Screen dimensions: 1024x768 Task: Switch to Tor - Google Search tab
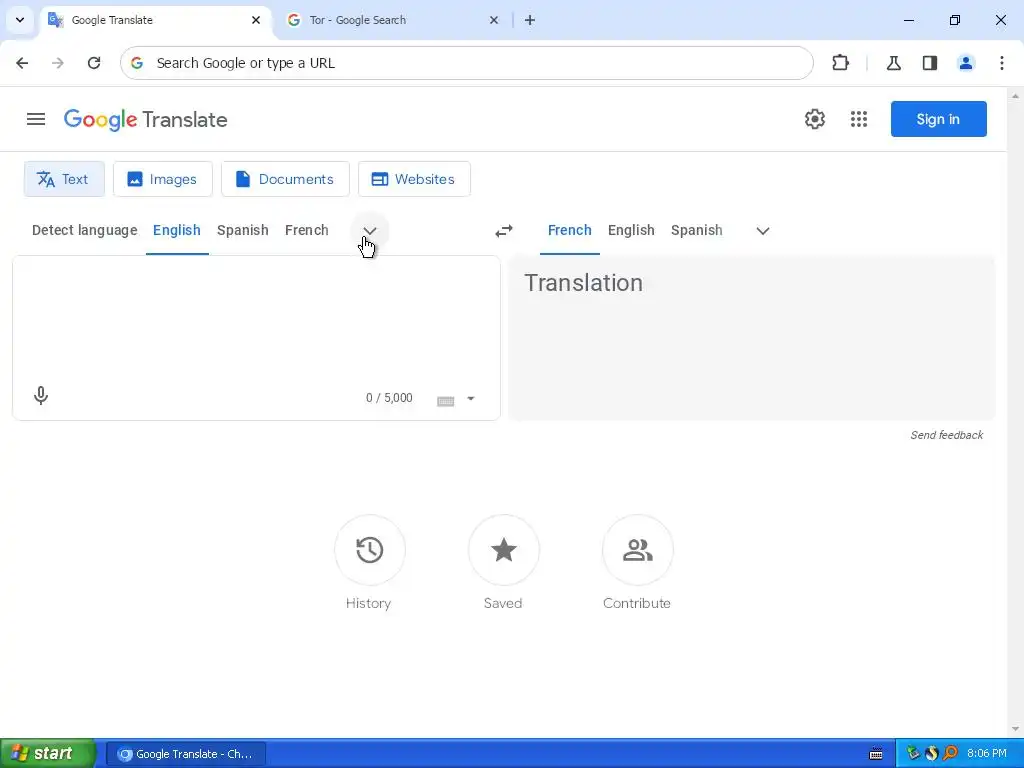click(x=392, y=20)
